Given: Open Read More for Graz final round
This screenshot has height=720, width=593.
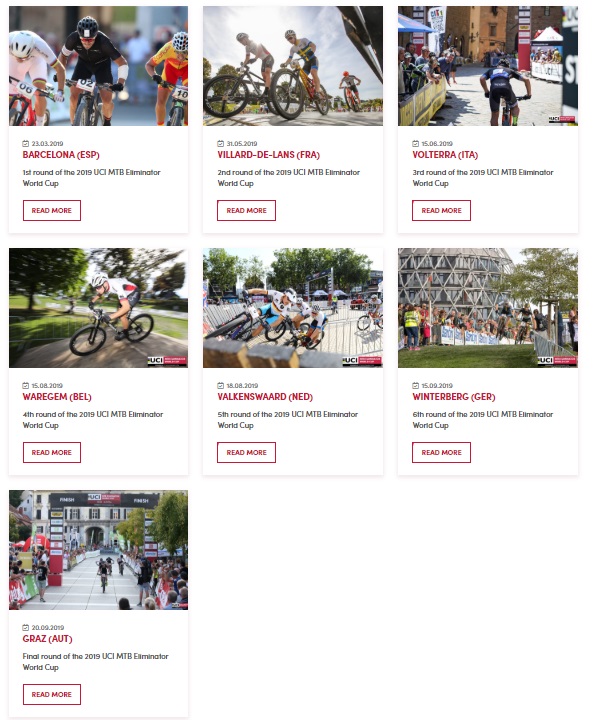Looking at the screenshot, I should [52, 694].
